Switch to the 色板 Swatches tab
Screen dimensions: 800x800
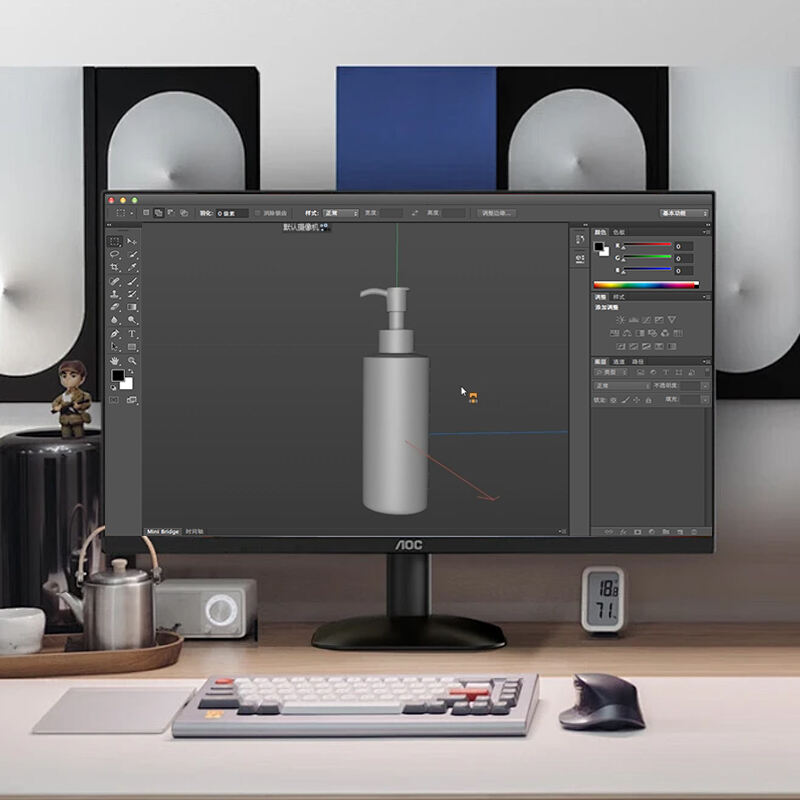tap(619, 232)
